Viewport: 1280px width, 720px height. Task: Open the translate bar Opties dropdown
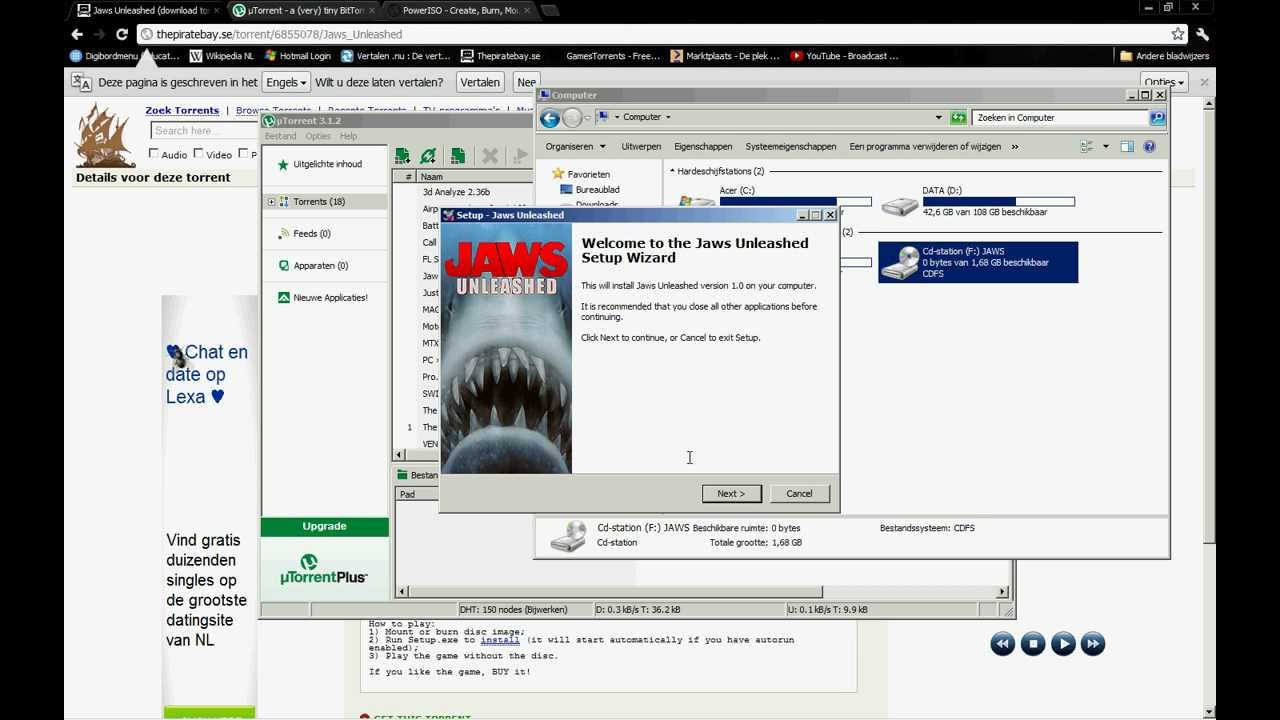point(1164,82)
